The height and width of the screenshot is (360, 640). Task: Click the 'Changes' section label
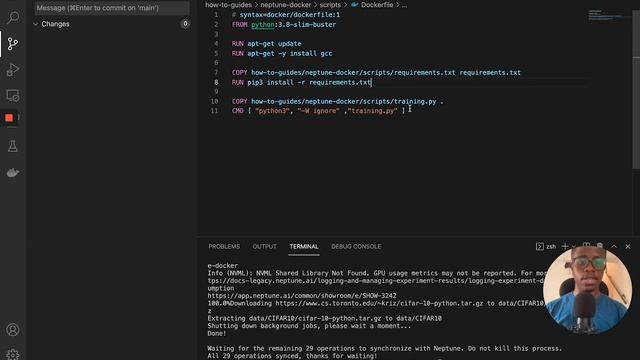point(55,24)
